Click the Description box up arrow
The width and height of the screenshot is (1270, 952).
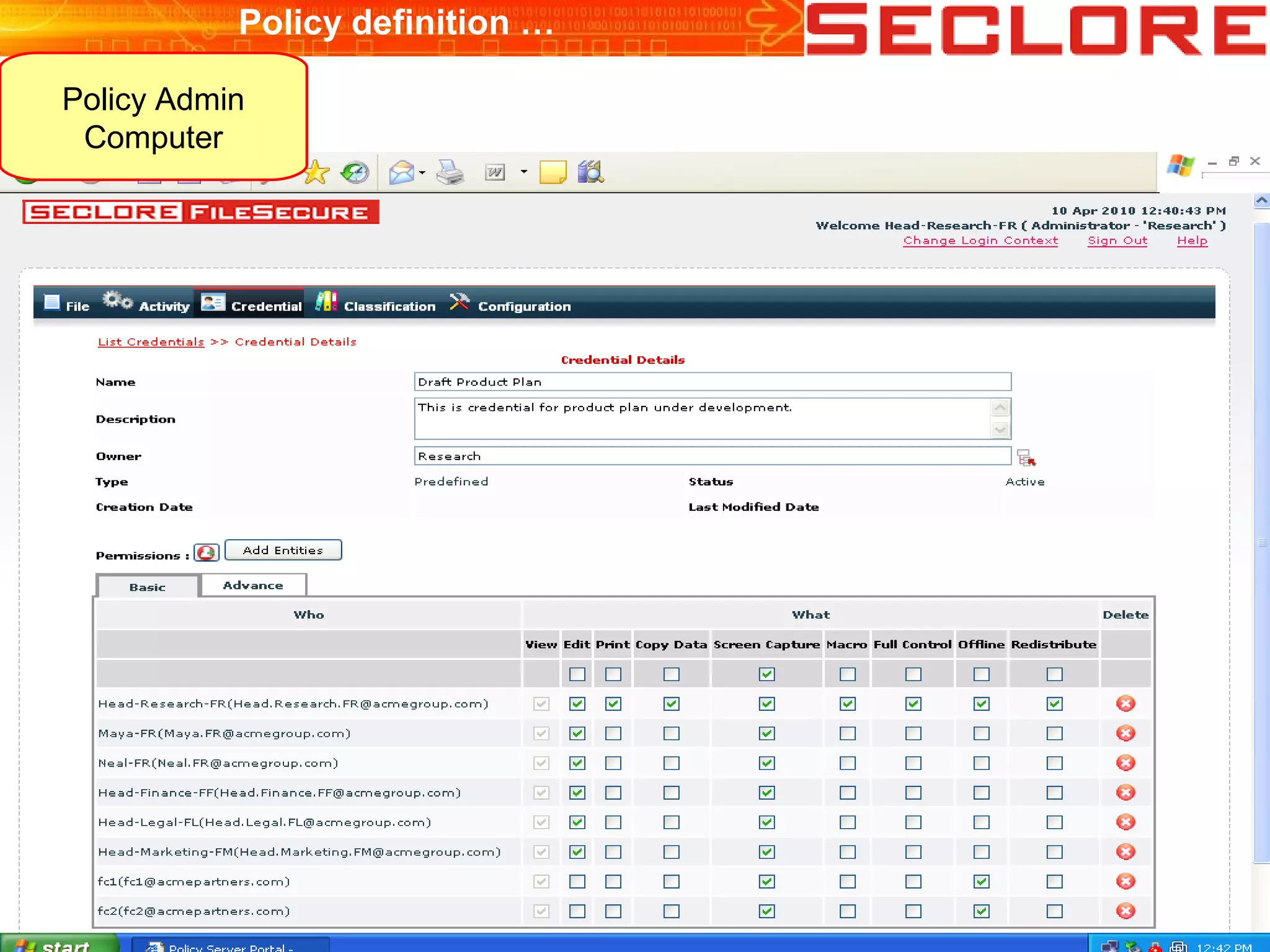pos(1000,408)
